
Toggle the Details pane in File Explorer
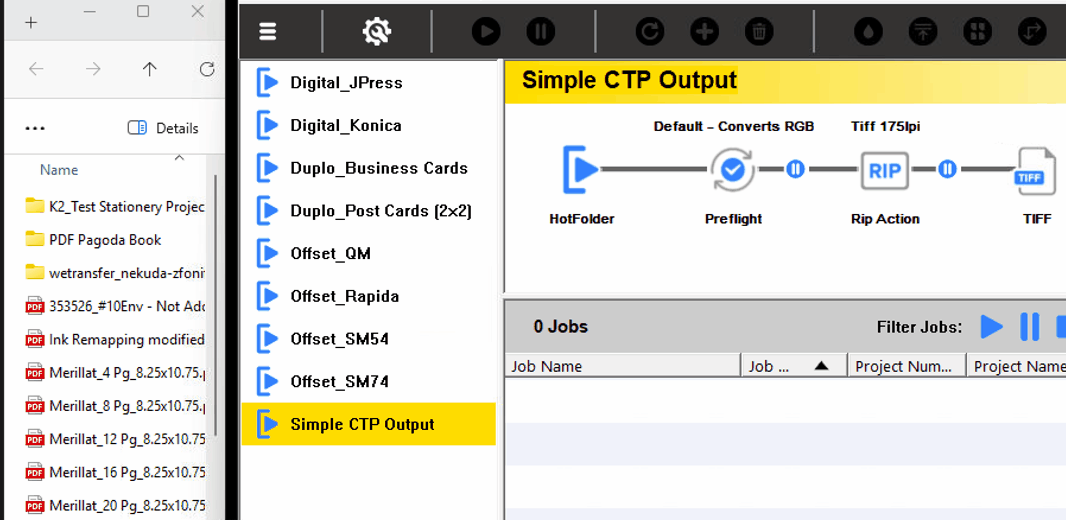tap(163, 128)
